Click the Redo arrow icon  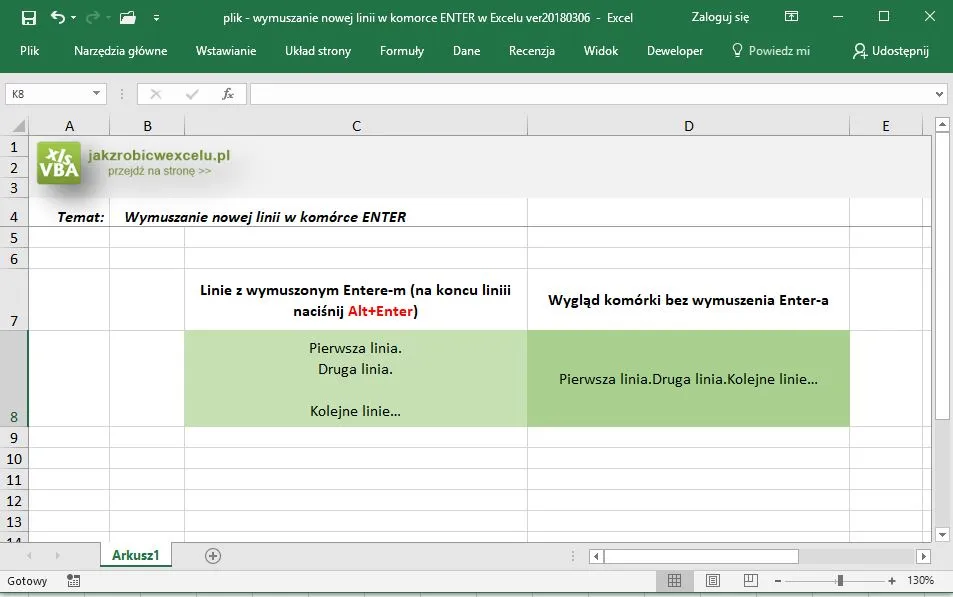click(x=92, y=18)
